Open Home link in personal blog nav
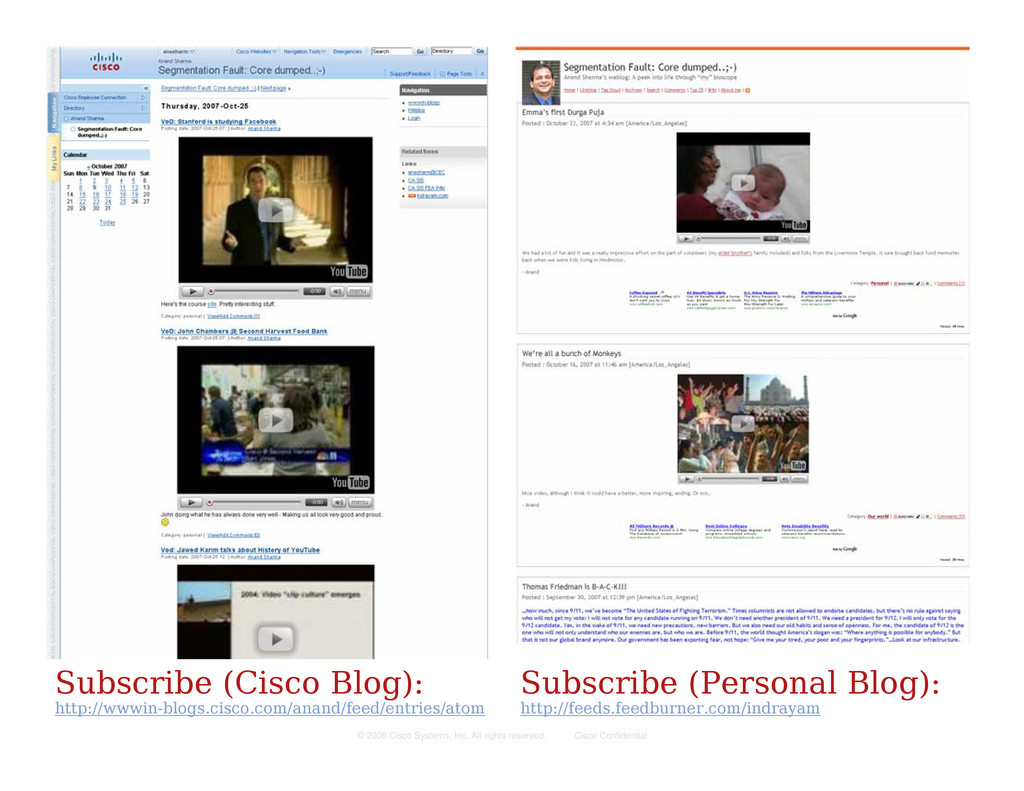The height and width of the screenshot is (791, 1024). point(569,90)
